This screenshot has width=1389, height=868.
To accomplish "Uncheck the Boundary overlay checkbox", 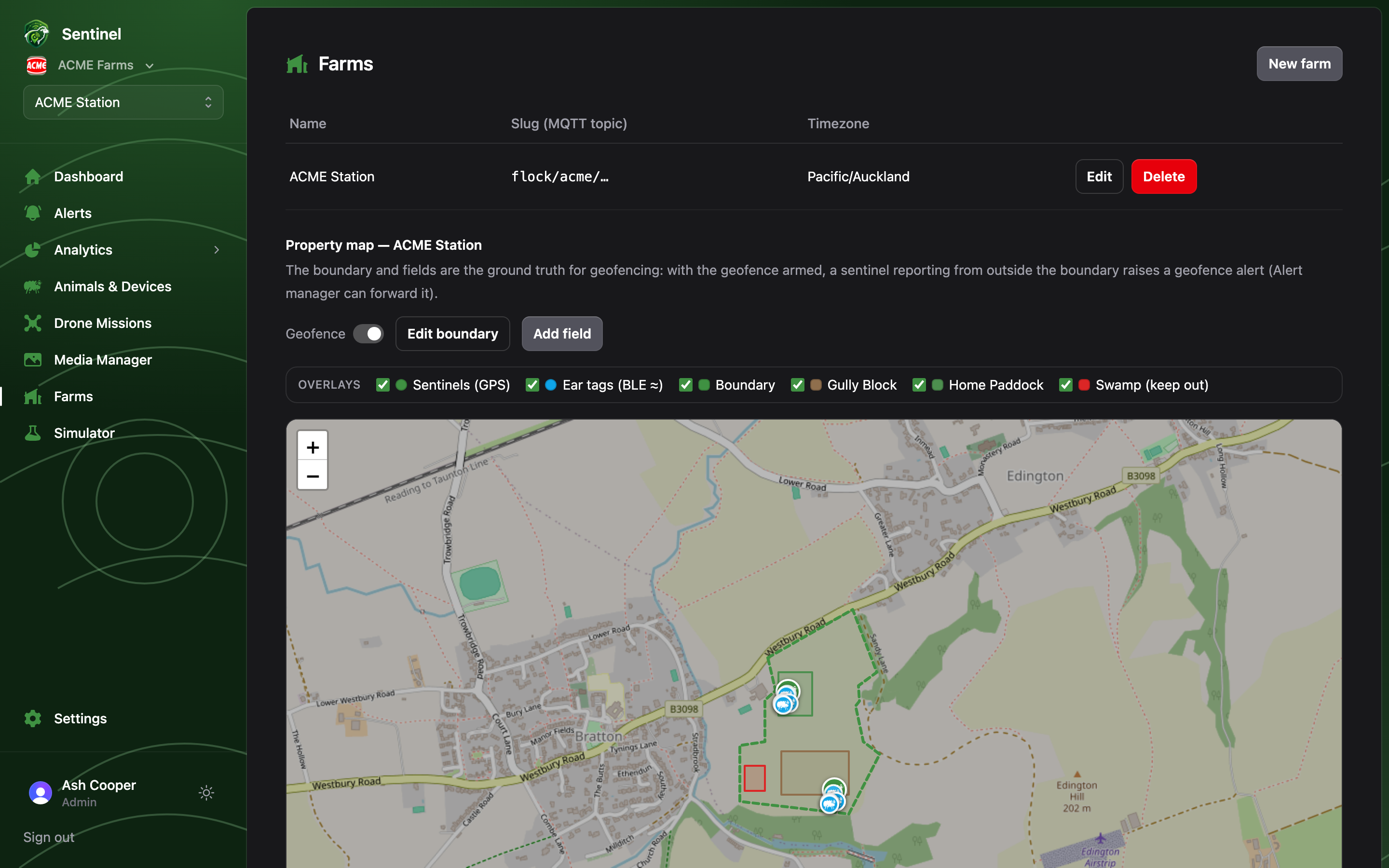I will click(685, 385).
